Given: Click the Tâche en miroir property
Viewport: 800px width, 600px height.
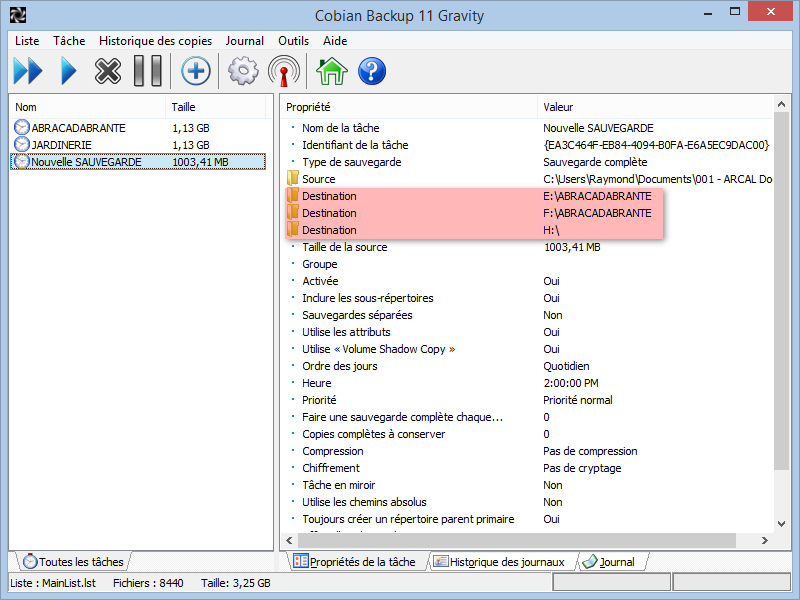Looking at the screenshot, I should coord(338,485).
